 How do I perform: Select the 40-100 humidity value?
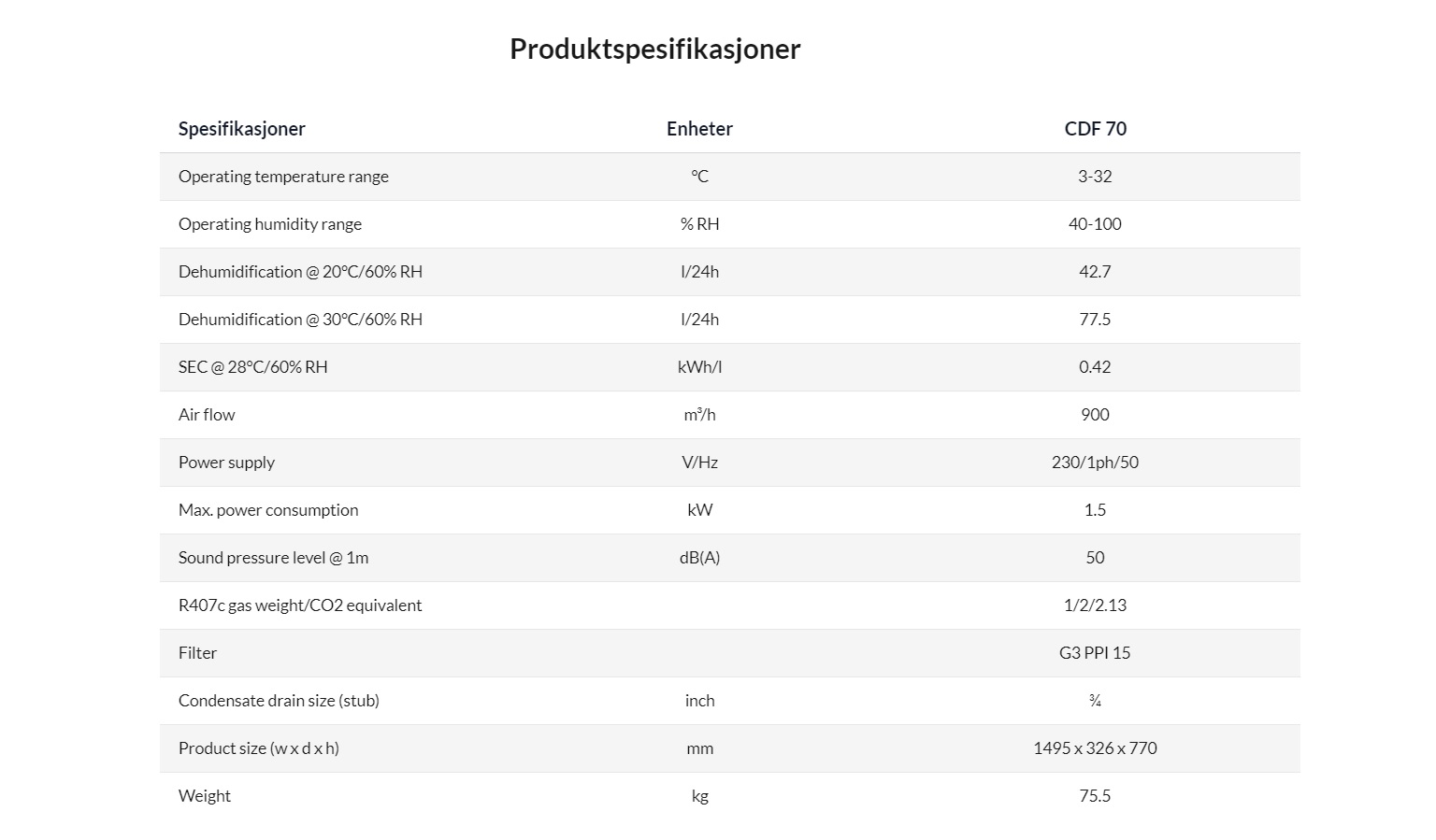coord(1095,224)
